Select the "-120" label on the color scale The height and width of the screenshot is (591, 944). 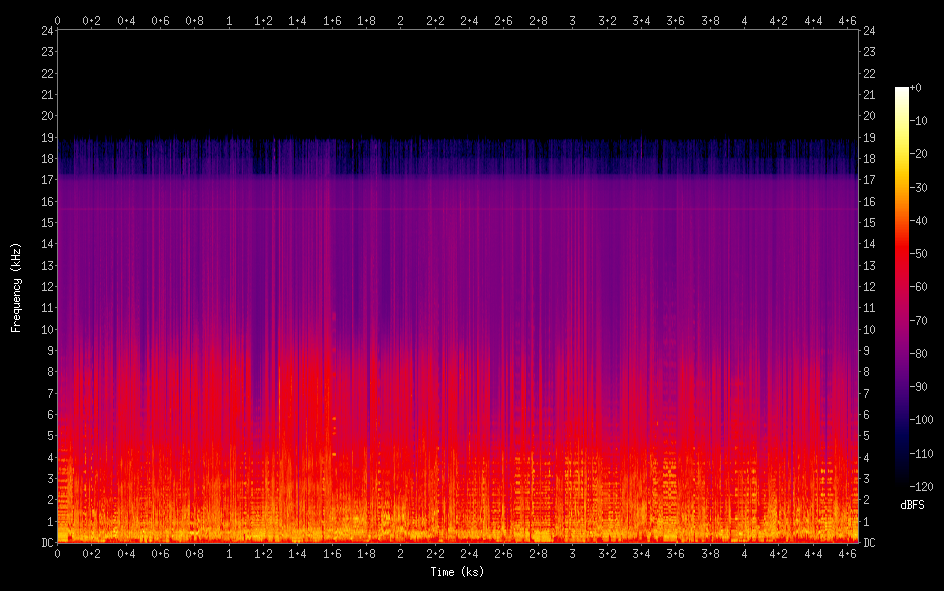coord(920,486)
